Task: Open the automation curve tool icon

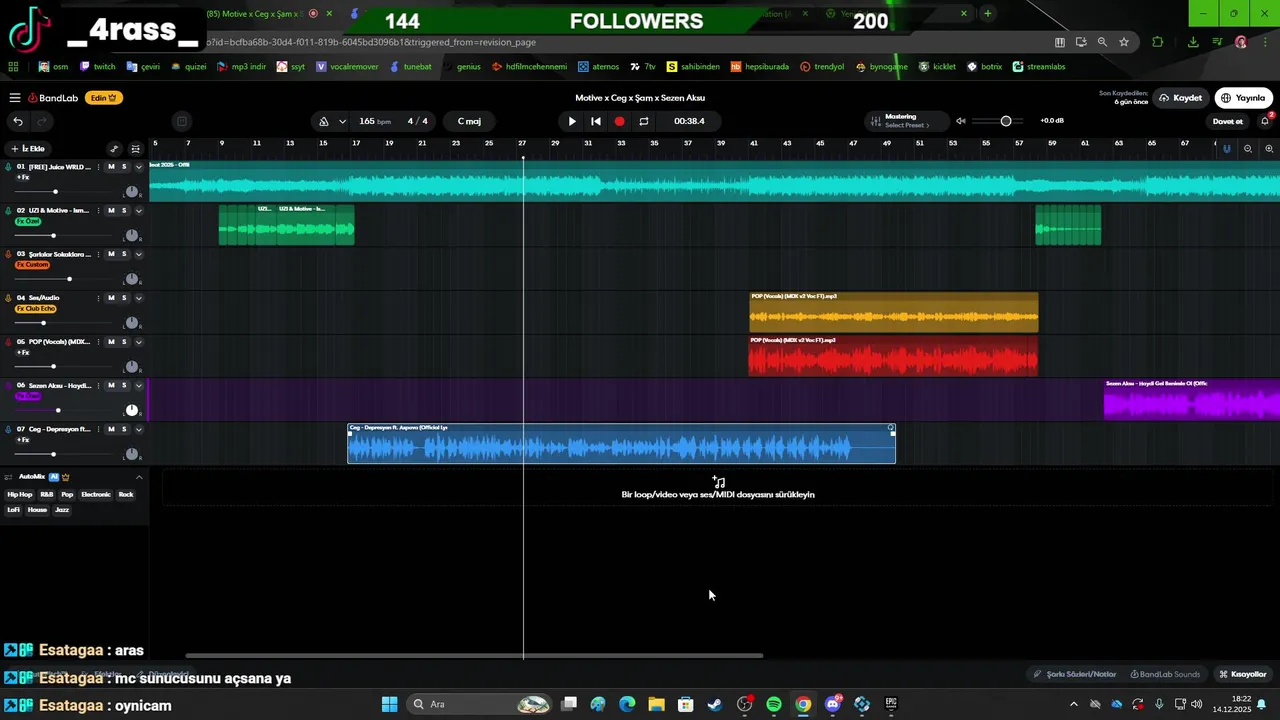Action: [114, 149]
